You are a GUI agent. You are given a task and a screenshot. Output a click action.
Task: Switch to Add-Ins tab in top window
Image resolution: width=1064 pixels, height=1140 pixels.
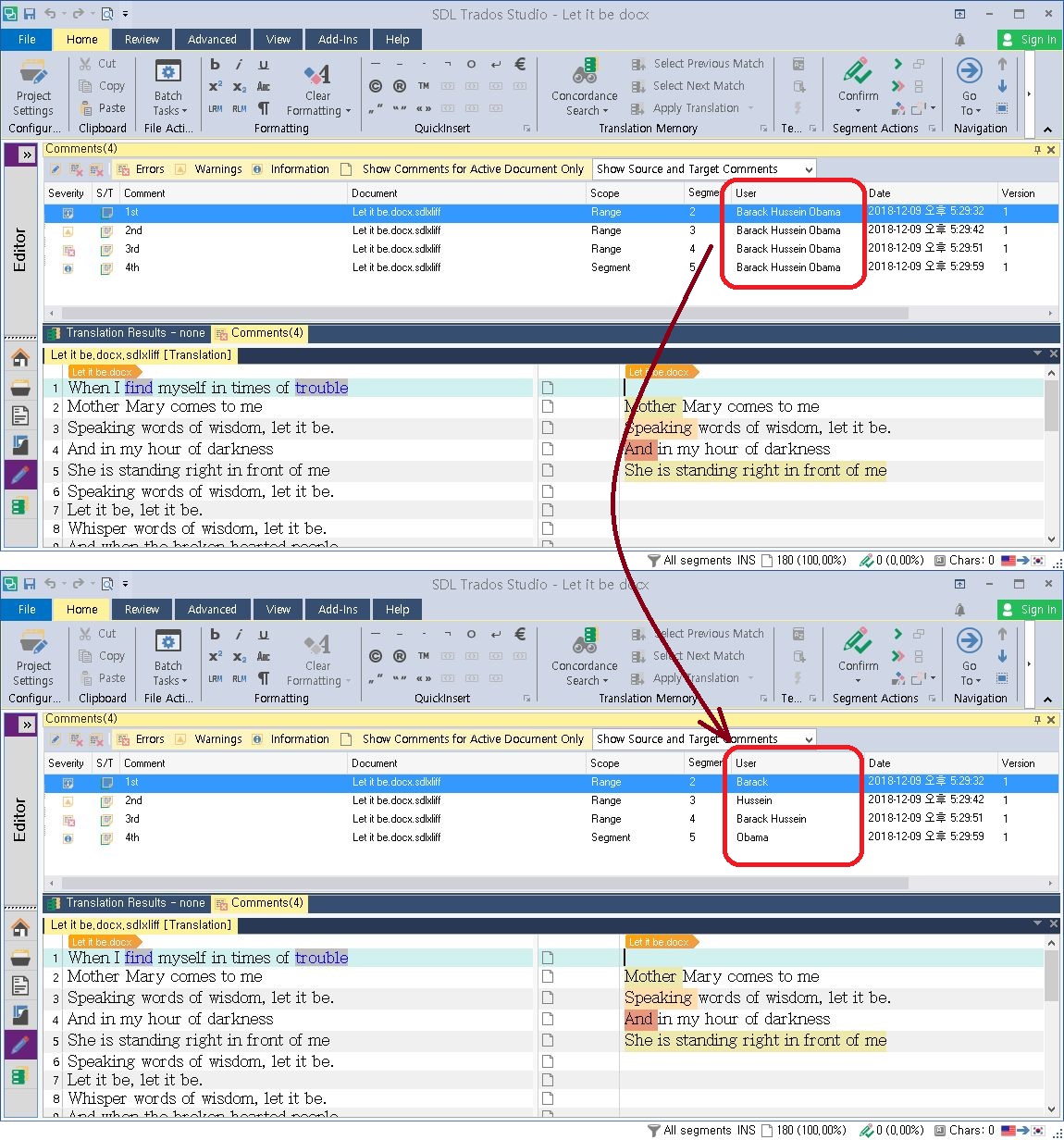(338, 40)
